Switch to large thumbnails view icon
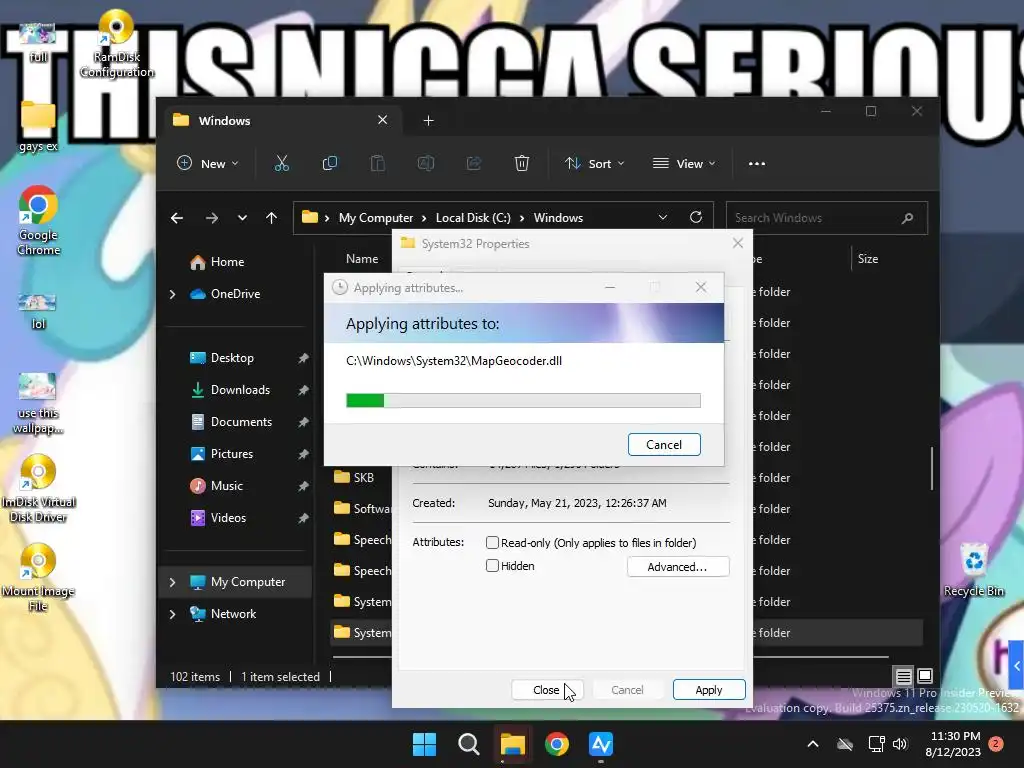 click(925, 676)
